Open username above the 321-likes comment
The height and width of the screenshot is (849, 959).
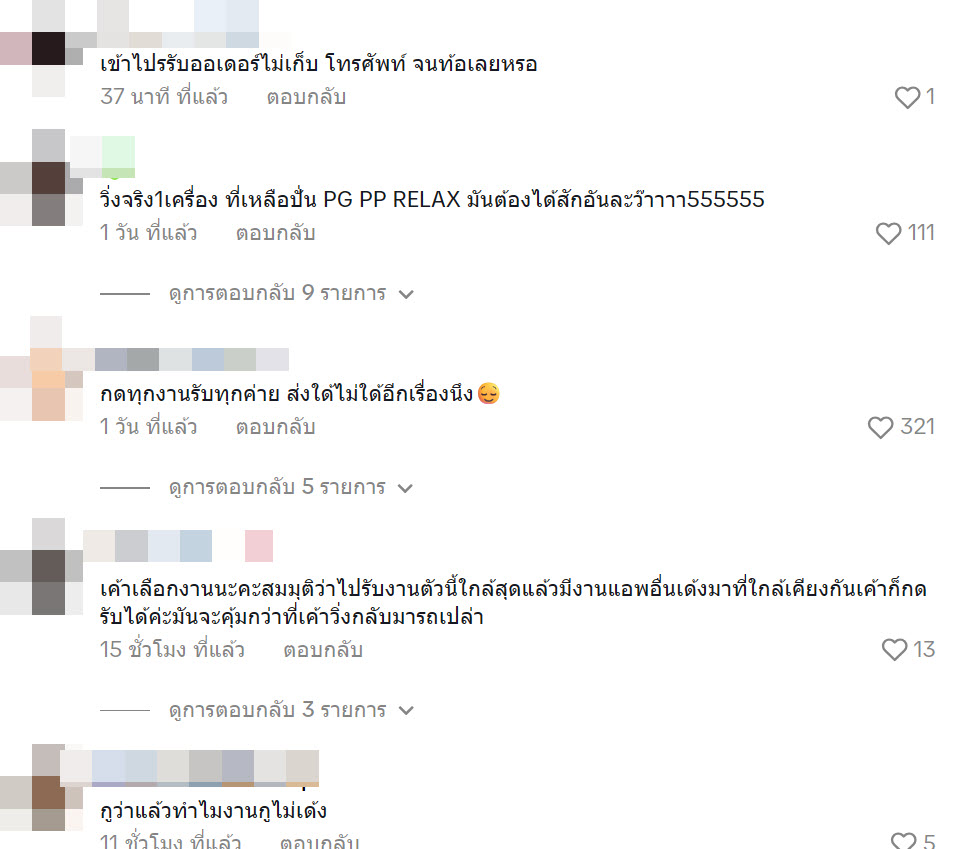coord(192,360)
